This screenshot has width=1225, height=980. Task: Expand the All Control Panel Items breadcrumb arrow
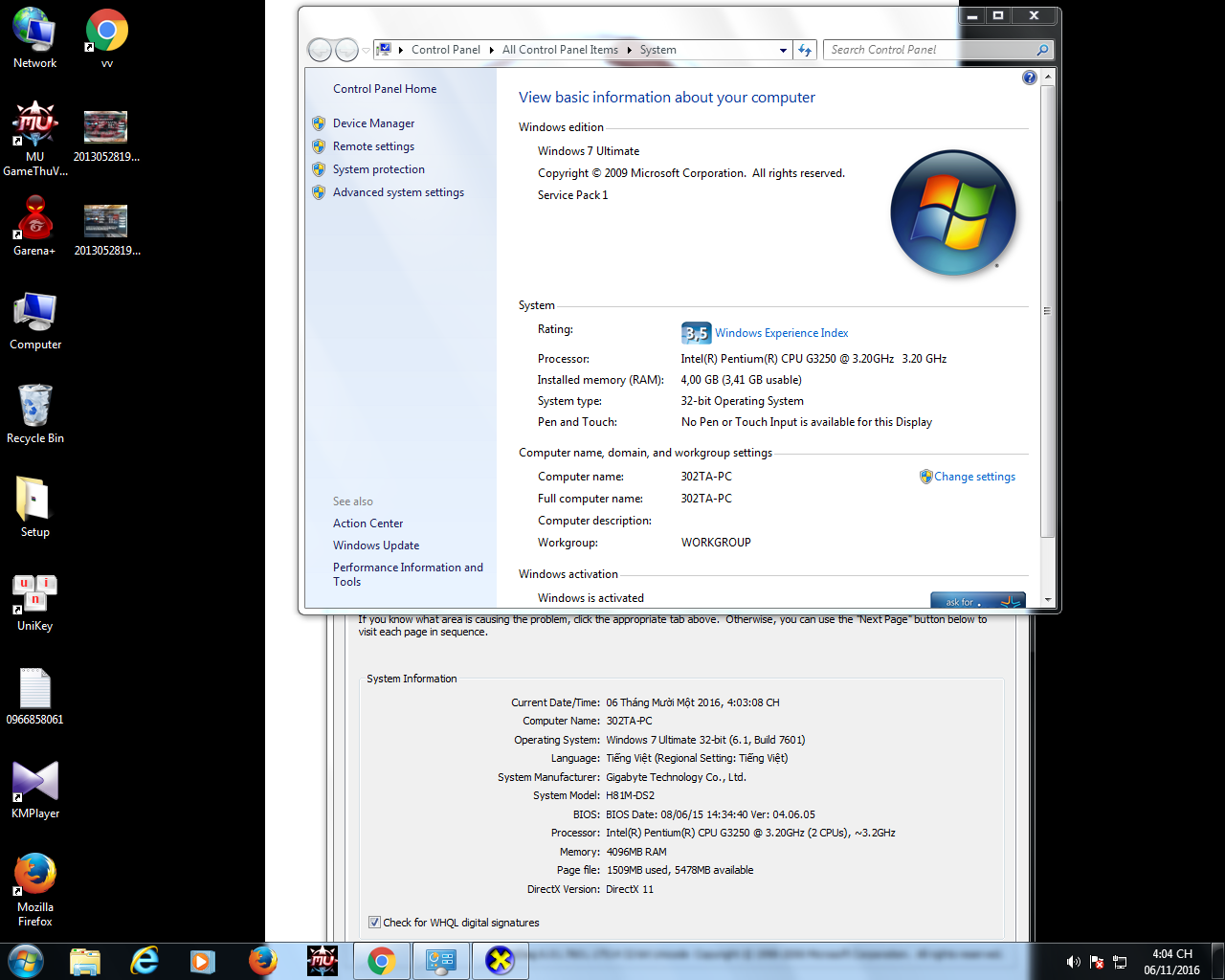coord(630,50)
